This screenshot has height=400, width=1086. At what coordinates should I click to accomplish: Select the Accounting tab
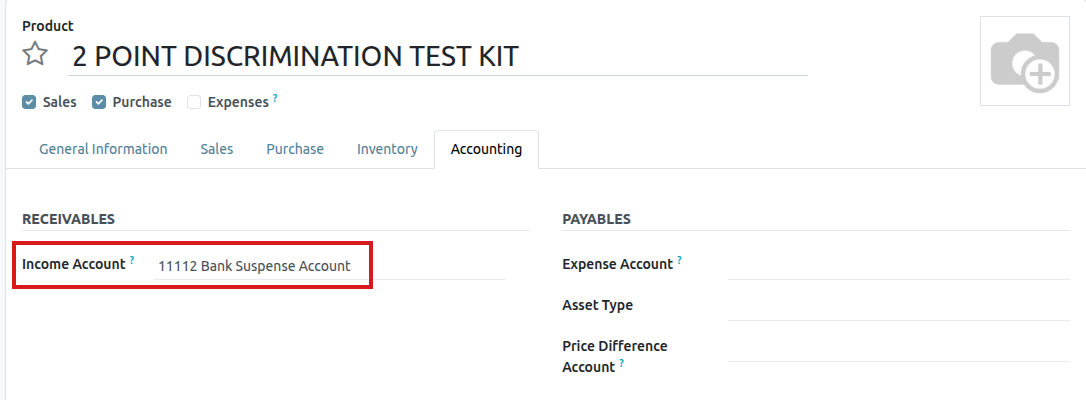486,149
